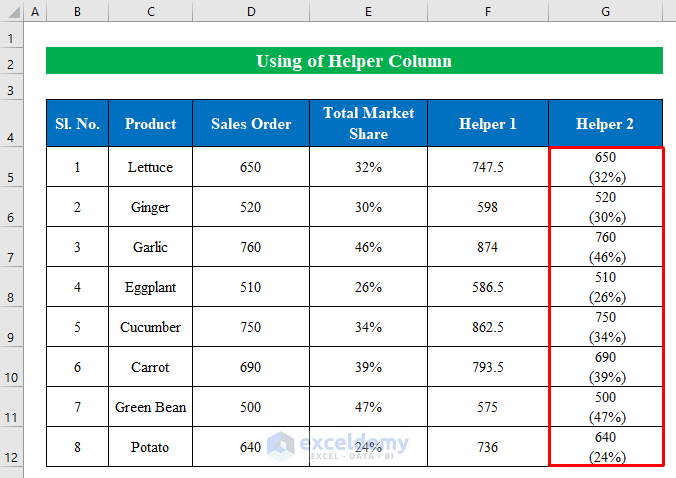This screenshot has width=676, height=478.
Task: Click the Helper 2 cell showing 760 (46%)
Action: tap(605, 247)
